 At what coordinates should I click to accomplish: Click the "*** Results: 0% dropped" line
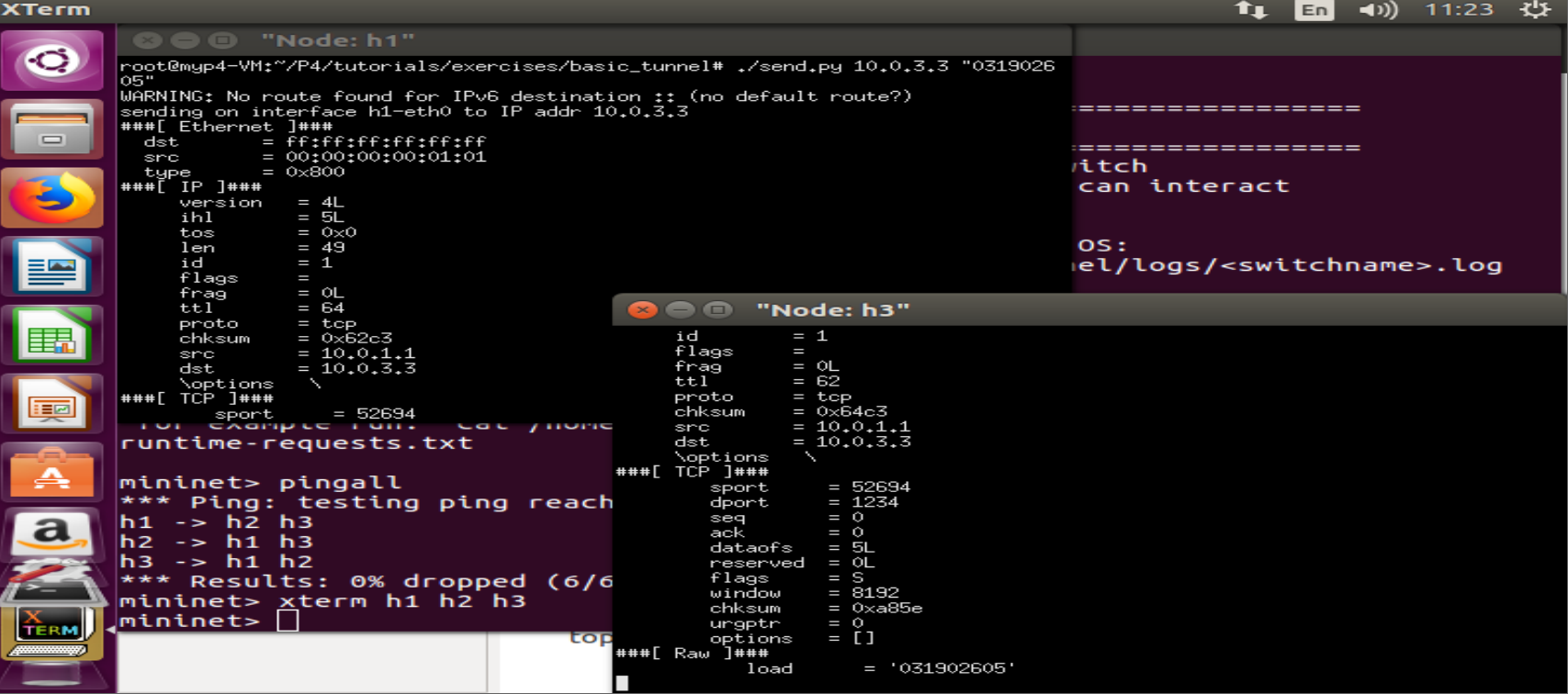(x=366, y=582)
